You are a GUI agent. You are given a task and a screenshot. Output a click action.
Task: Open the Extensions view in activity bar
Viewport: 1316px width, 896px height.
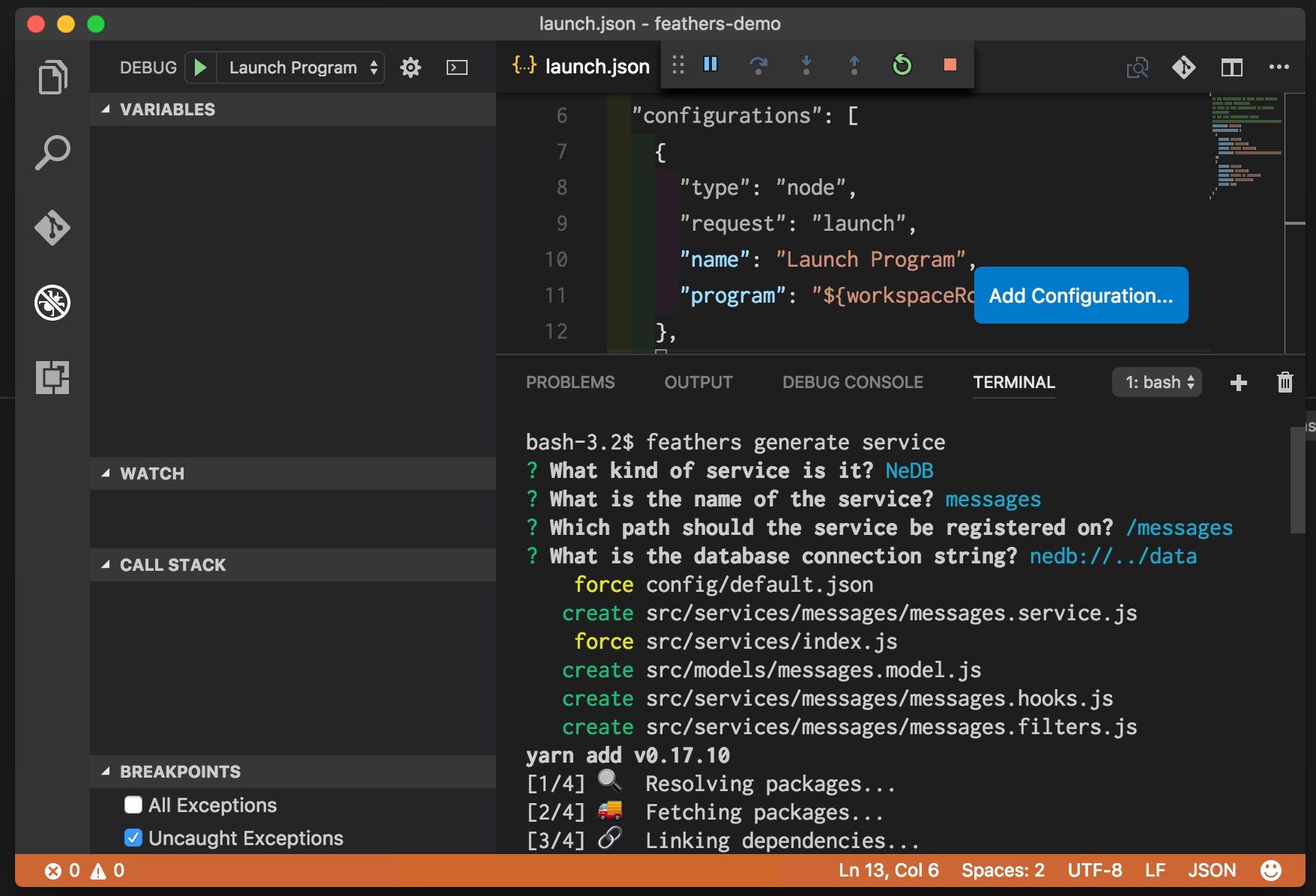point(52,378)
